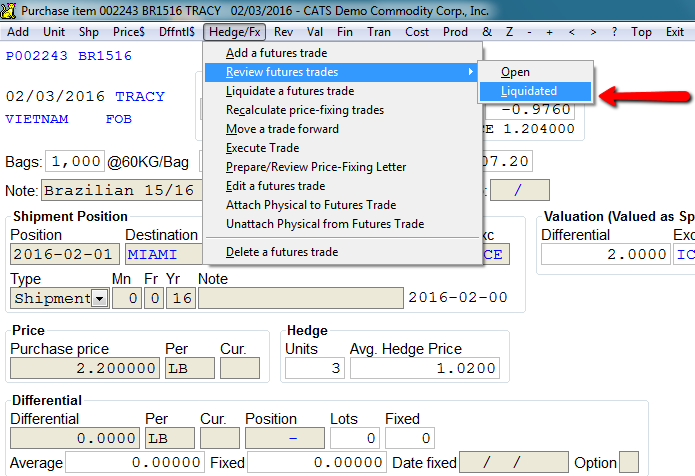Select Review futures trades entry
Screen dimensions: 695x476
pos(343,72)
